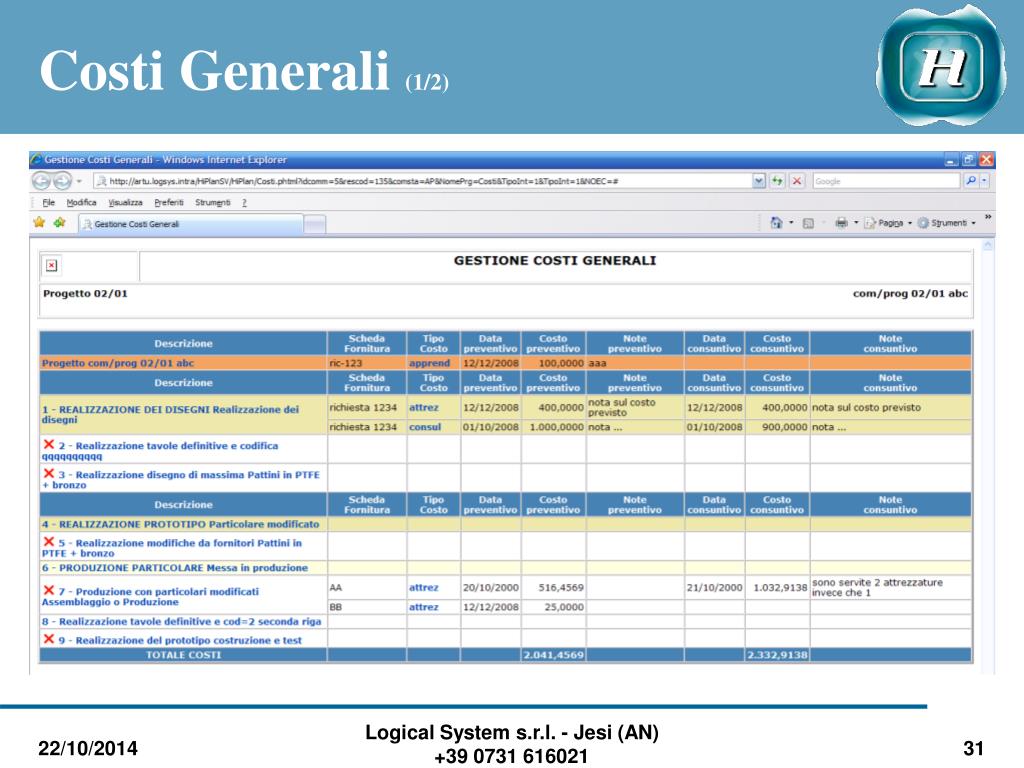
Task: Click the 516,4569 costo preventivo cell
Action: (x=553, y=588)
